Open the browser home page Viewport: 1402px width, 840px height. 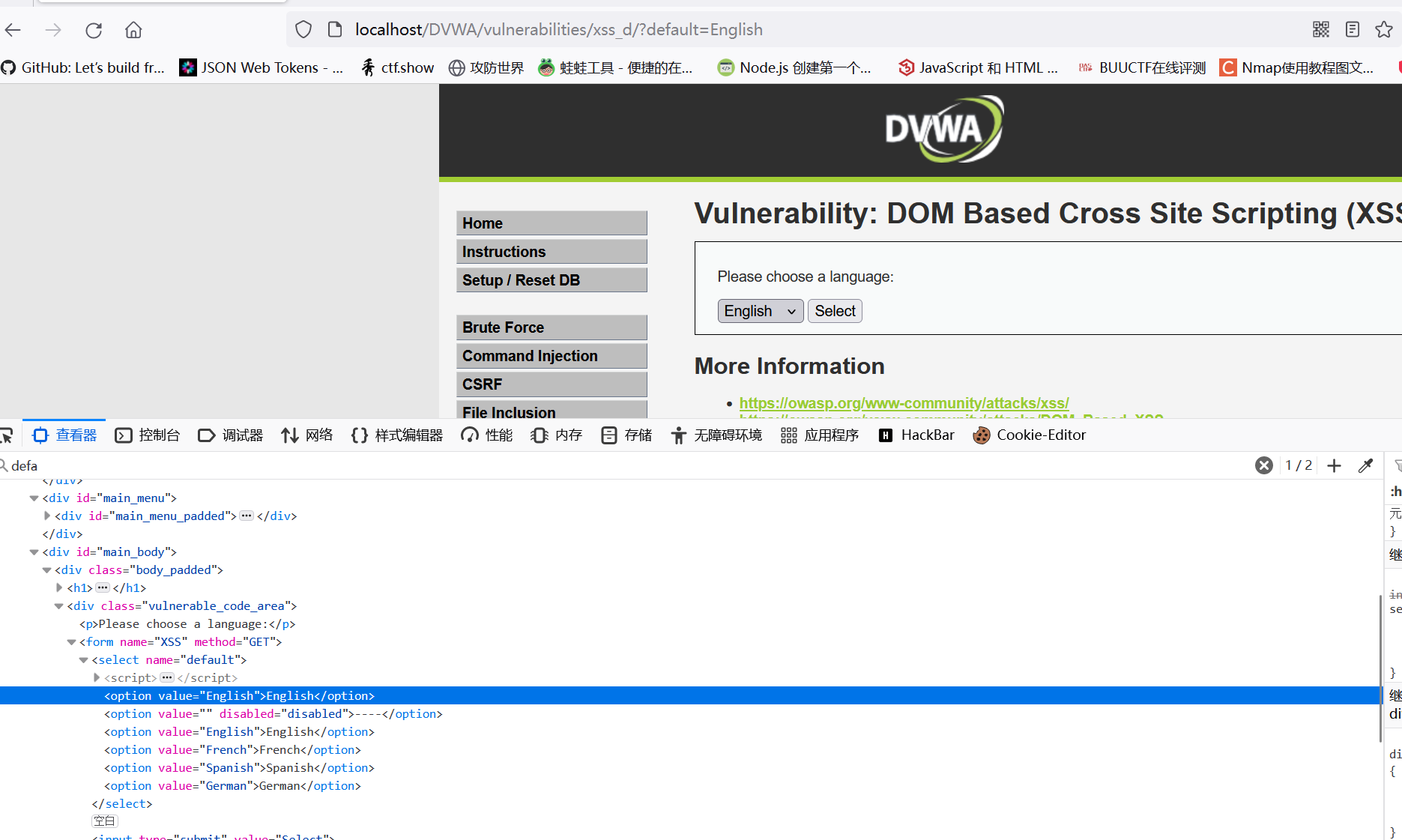point(133,30)
